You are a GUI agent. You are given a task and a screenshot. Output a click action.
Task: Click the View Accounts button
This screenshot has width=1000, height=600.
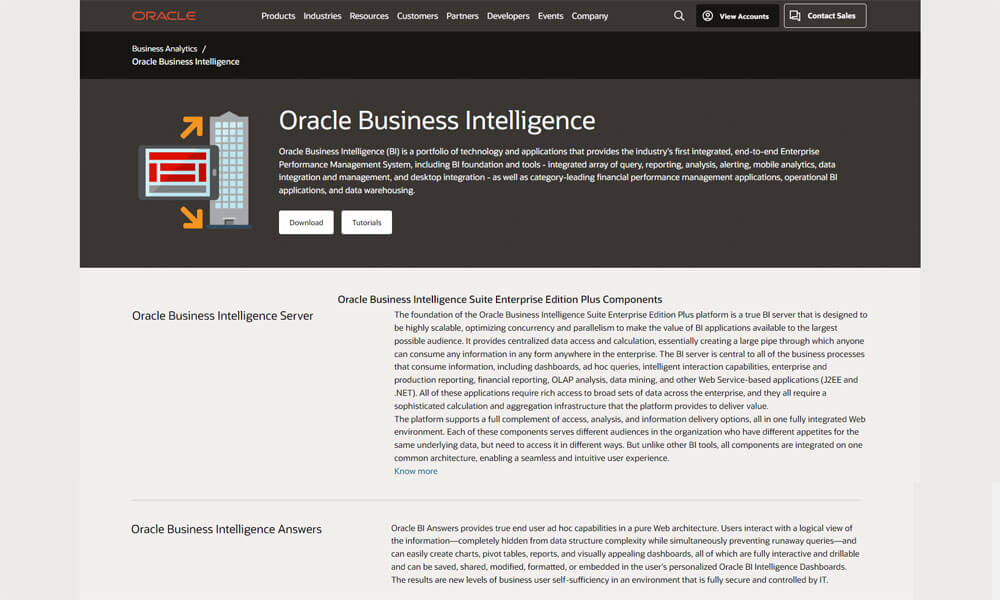pos(737,16)
